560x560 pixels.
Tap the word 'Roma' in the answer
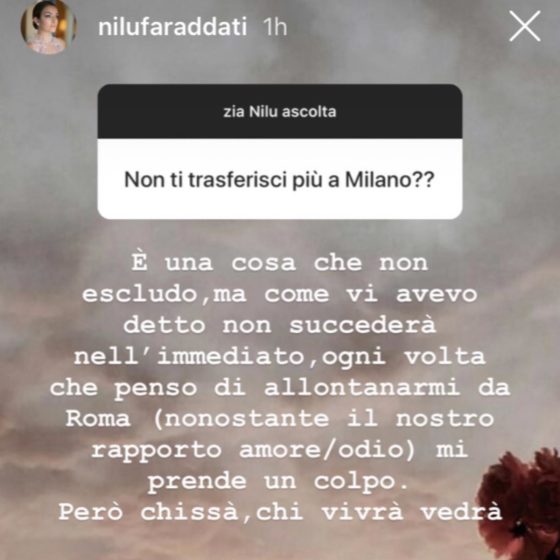click(98, 419)
